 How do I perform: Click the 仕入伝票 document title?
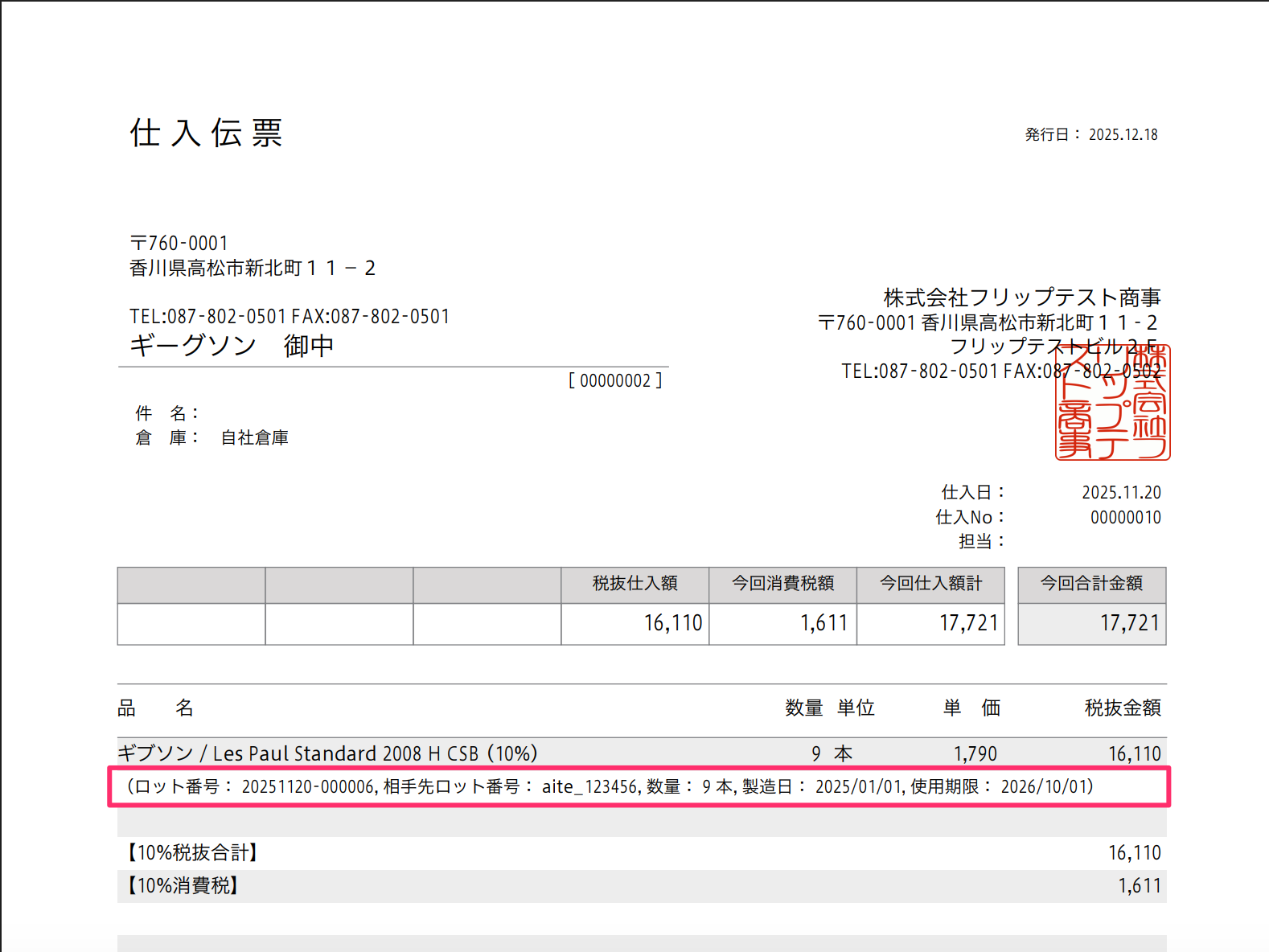coord(206,133)
